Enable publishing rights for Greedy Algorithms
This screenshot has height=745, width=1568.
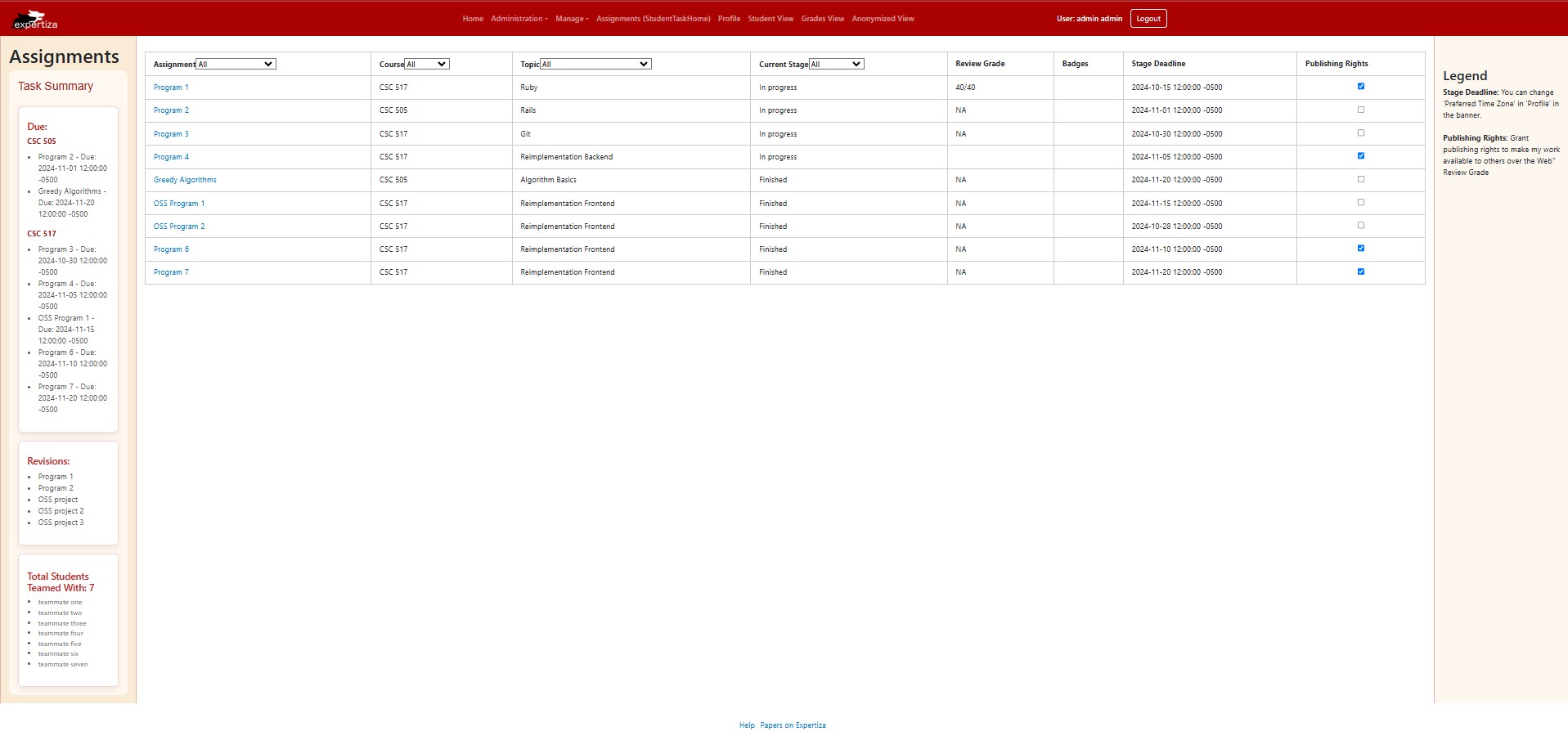[x=1359, y=178]
